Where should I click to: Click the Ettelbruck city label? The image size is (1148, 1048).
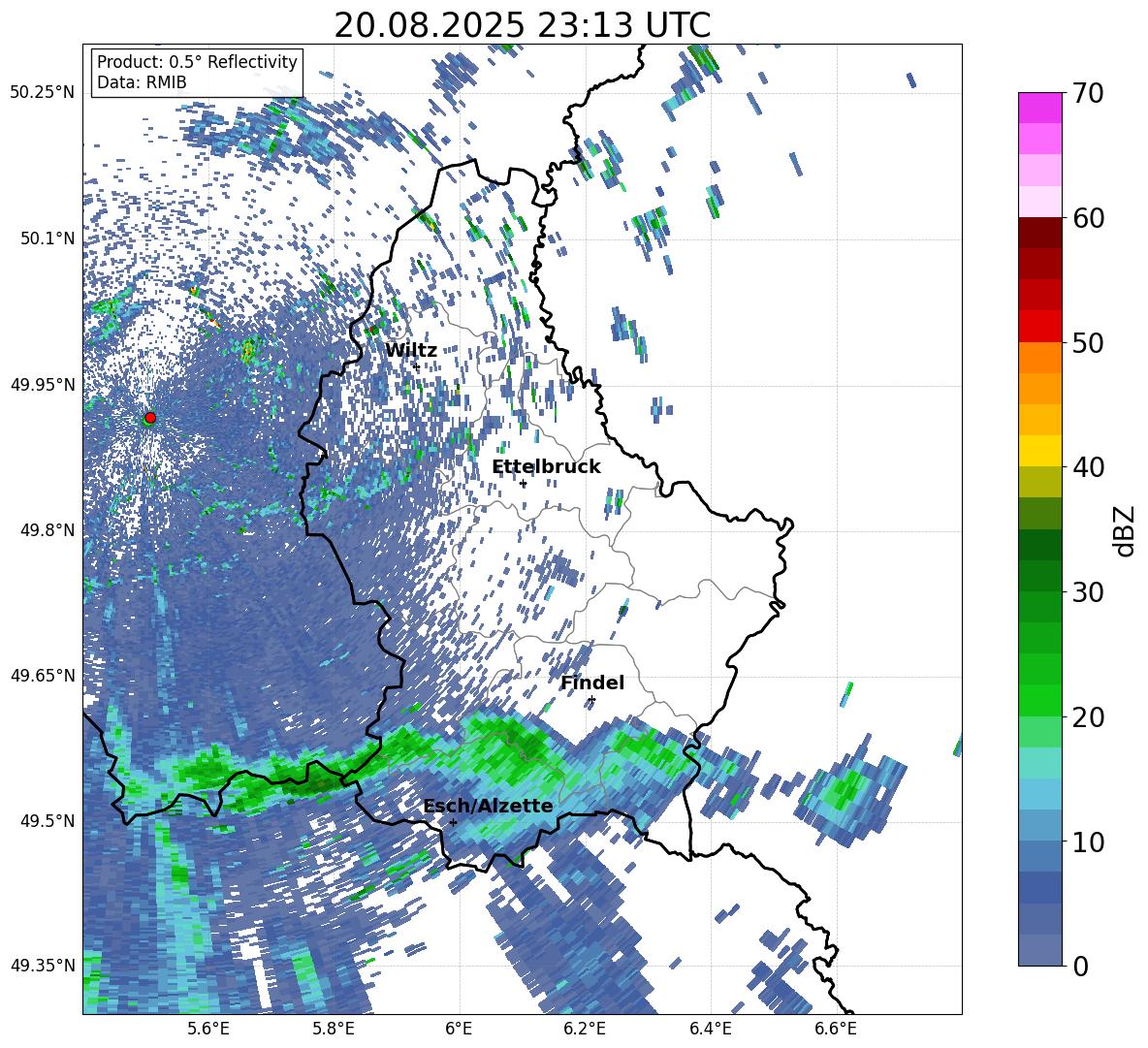point(546,467)
